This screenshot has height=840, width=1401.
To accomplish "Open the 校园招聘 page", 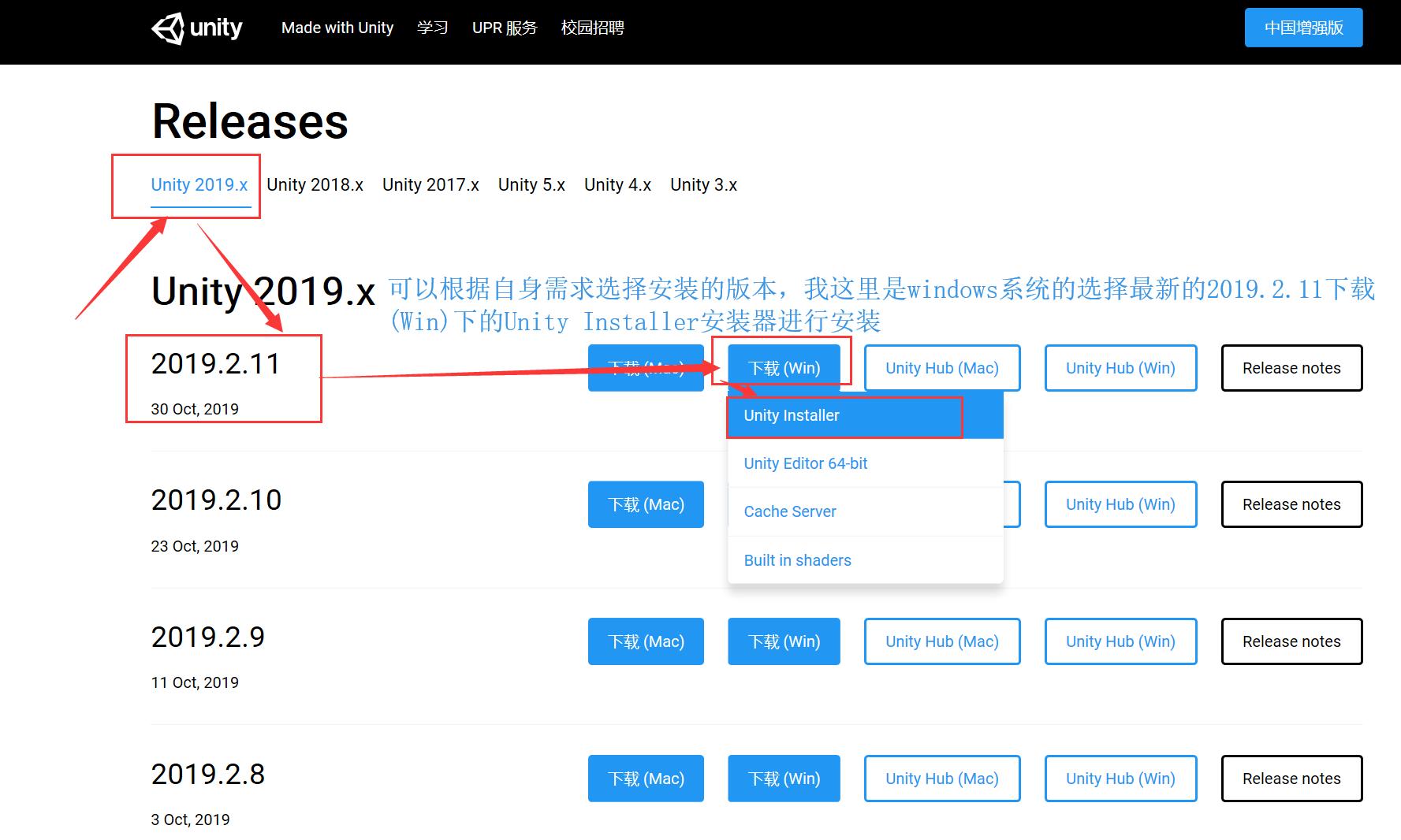I will 594,28.
